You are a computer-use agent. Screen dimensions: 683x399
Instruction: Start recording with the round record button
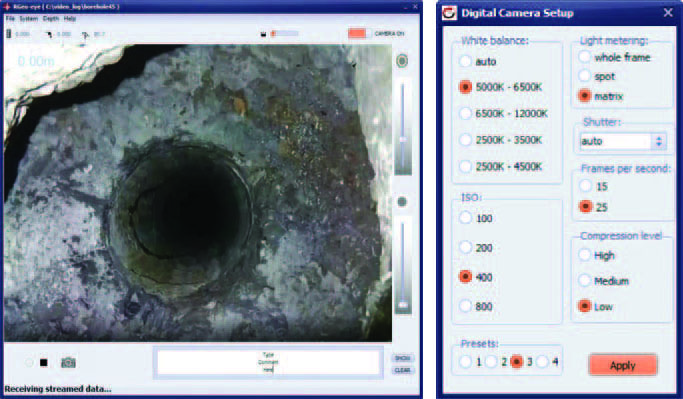coord(29,362)
